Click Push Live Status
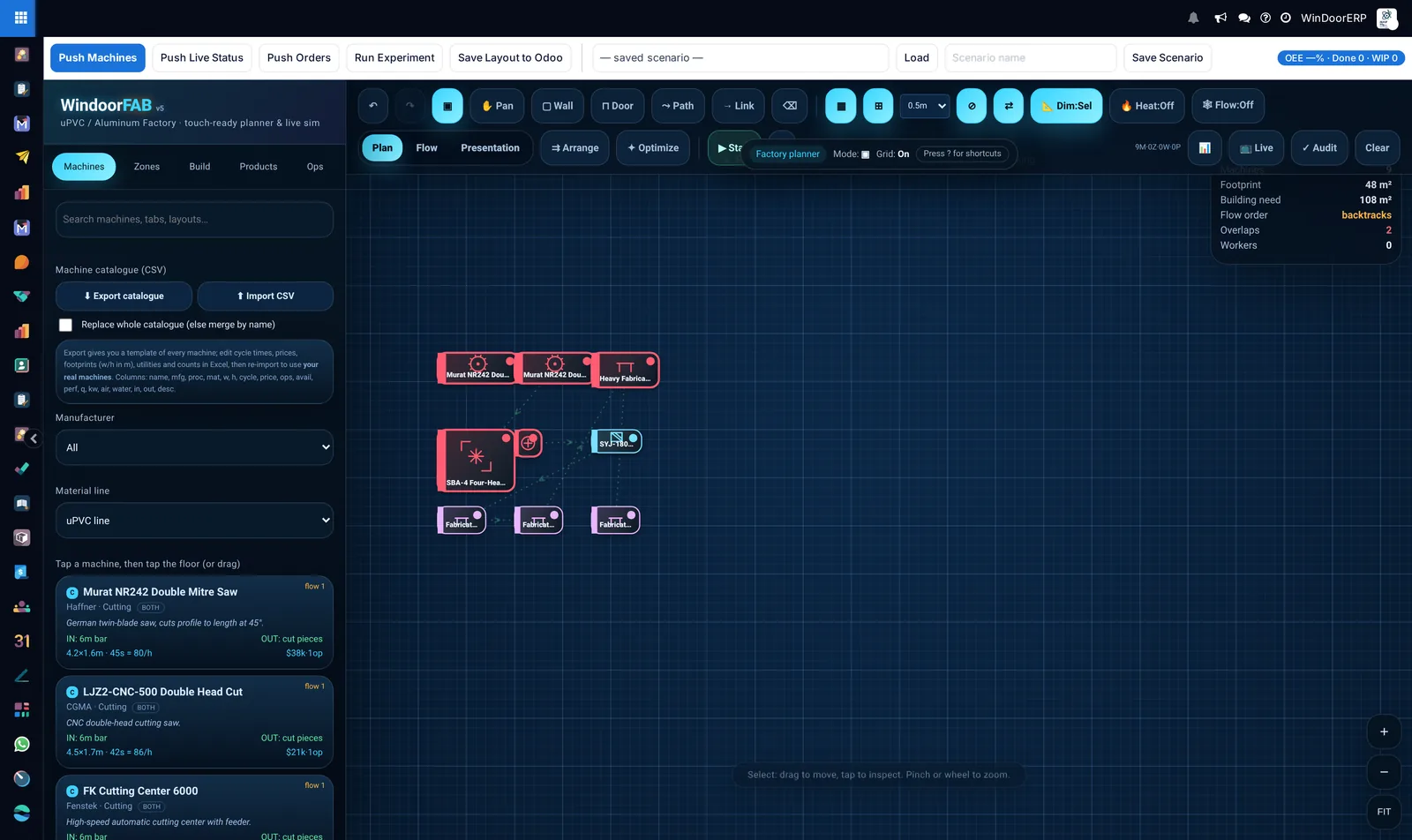The width and height of the screenshot is (1412, 840). [202, 58]
